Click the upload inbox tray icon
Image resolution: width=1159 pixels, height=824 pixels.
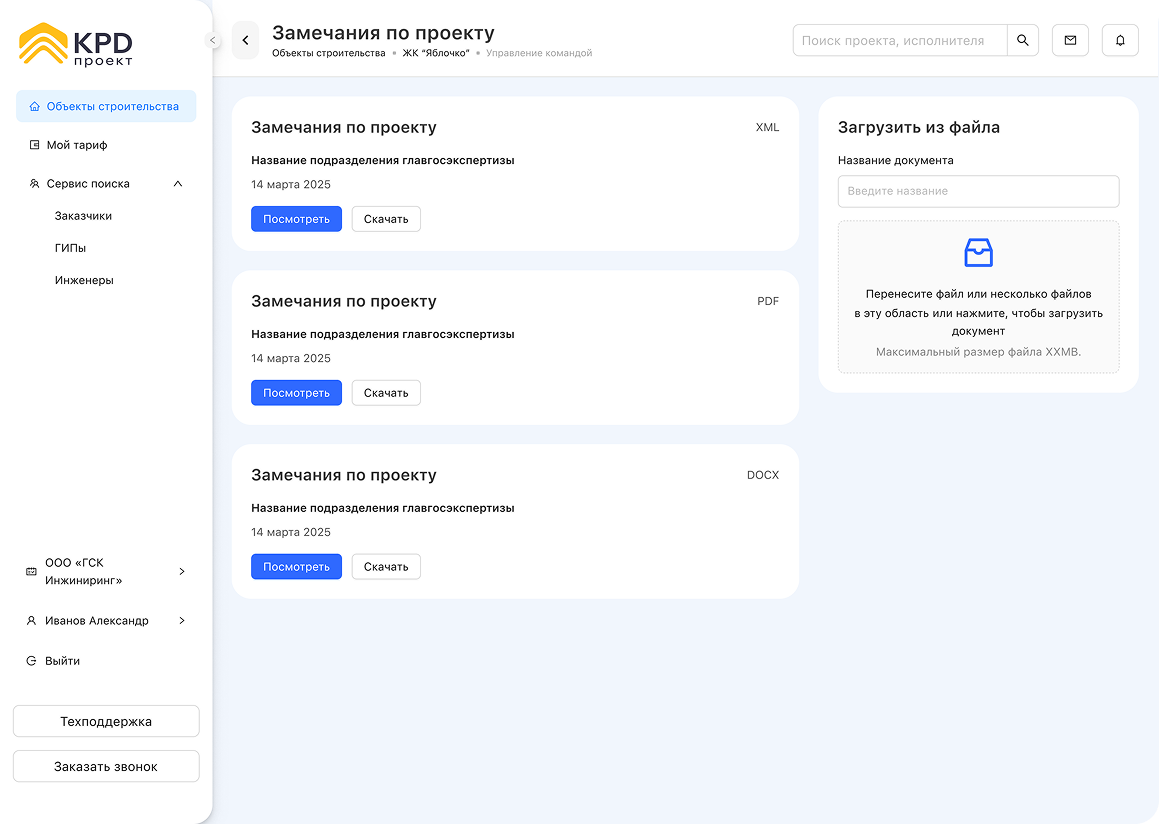[978, 253]
